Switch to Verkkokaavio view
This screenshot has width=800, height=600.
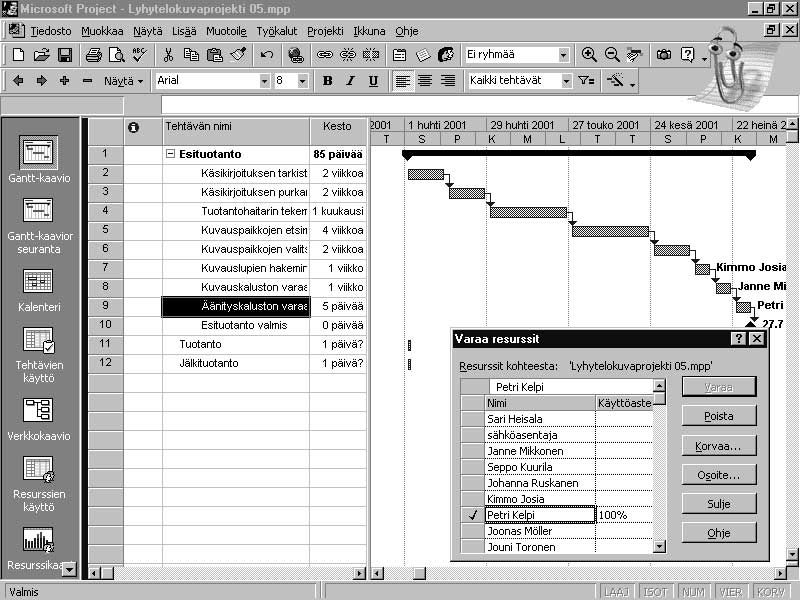[x=39, y=419]
